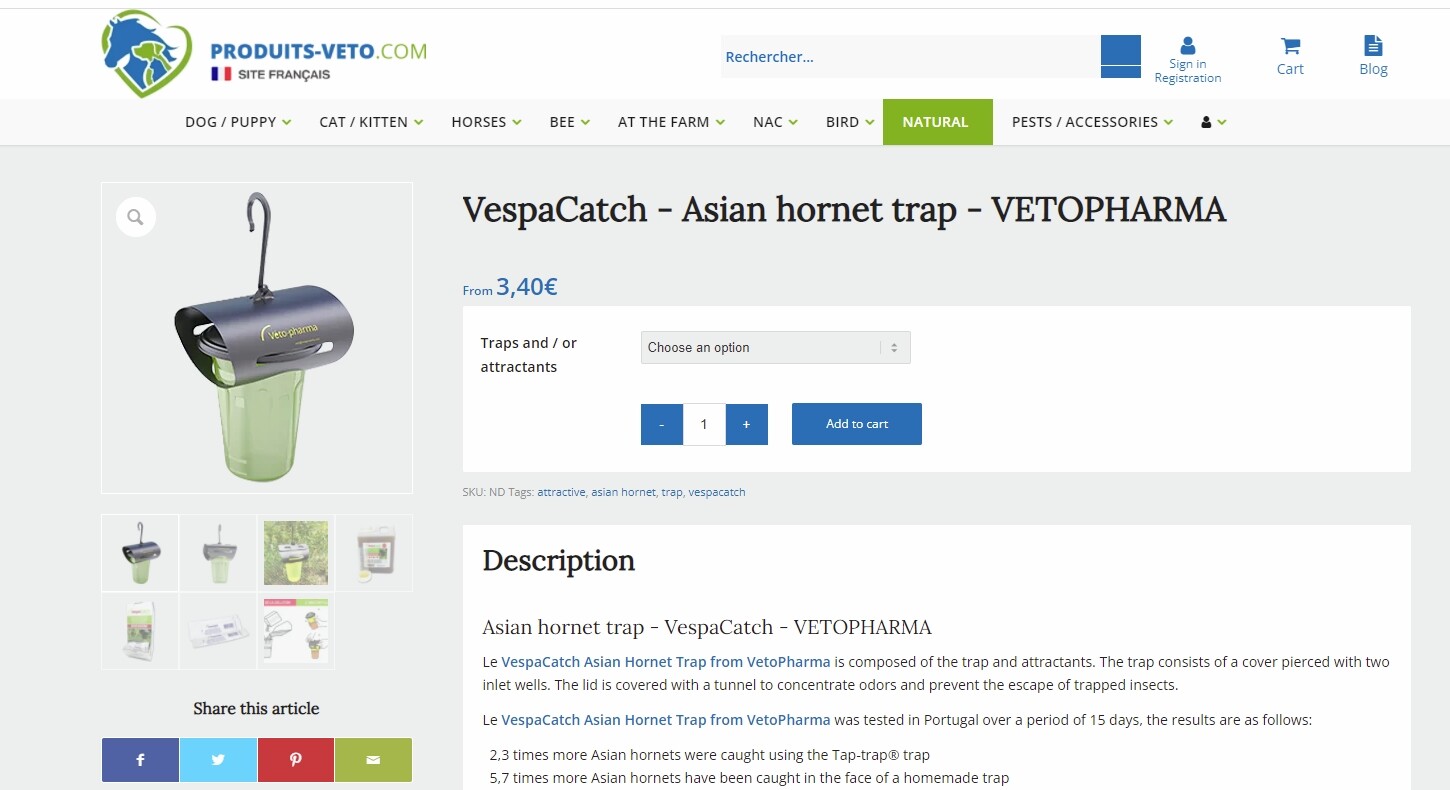The width and height of the screenshot is (1450, 790).
Task: Open the Traps and/or attractants dropdown
Action: point(775,347)
